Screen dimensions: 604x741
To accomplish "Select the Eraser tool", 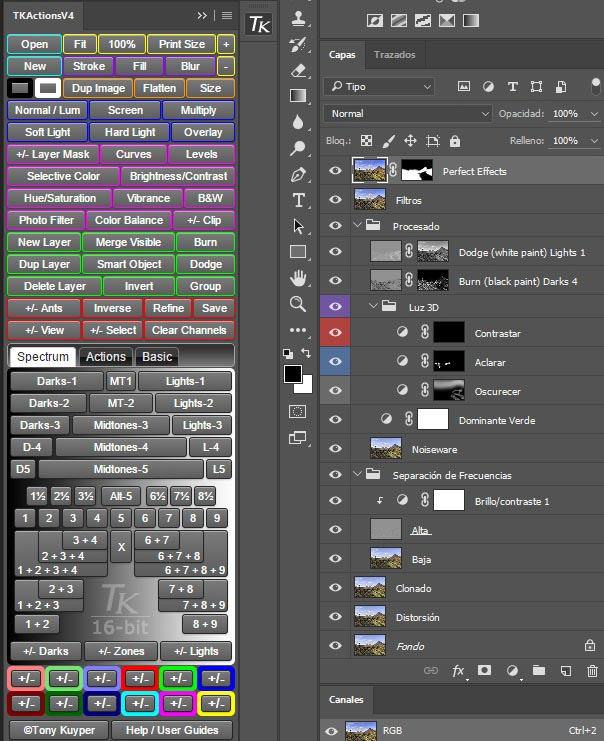I will pos(298,70).
